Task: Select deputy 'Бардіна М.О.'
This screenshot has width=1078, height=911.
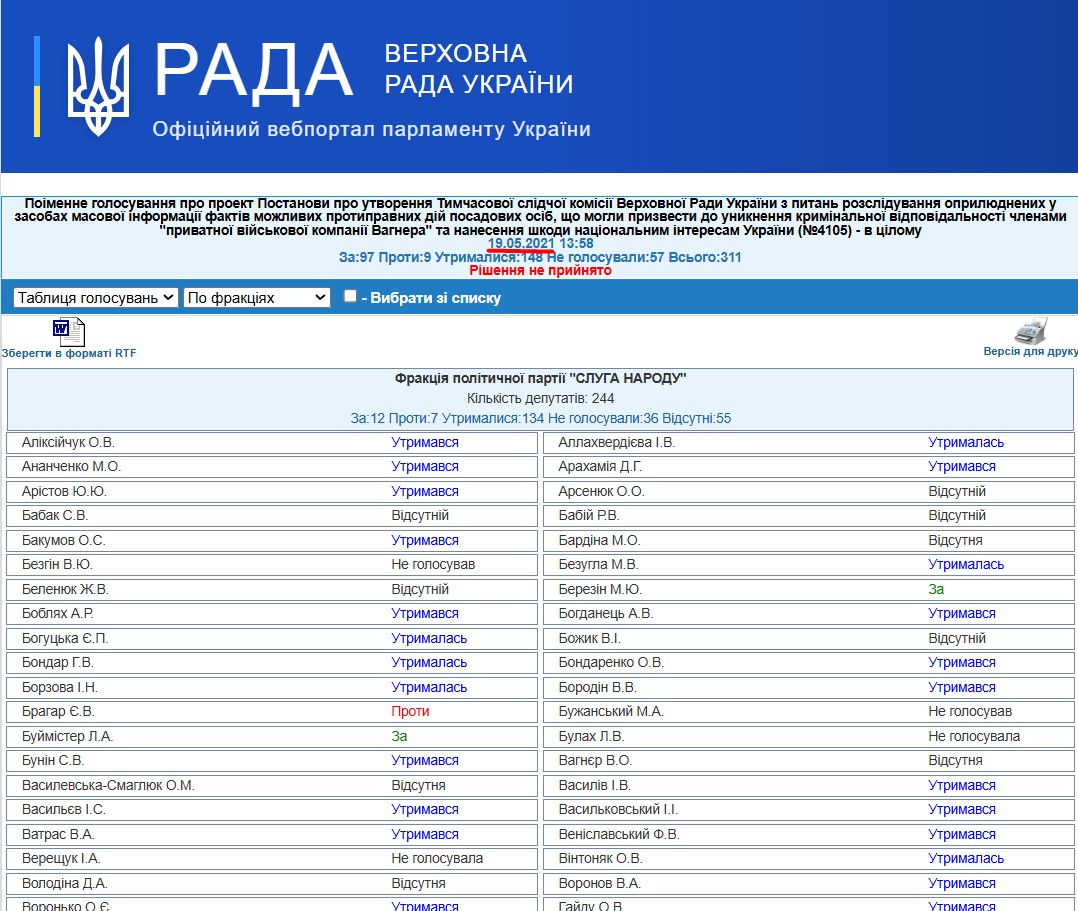Action: pos(600,540)
